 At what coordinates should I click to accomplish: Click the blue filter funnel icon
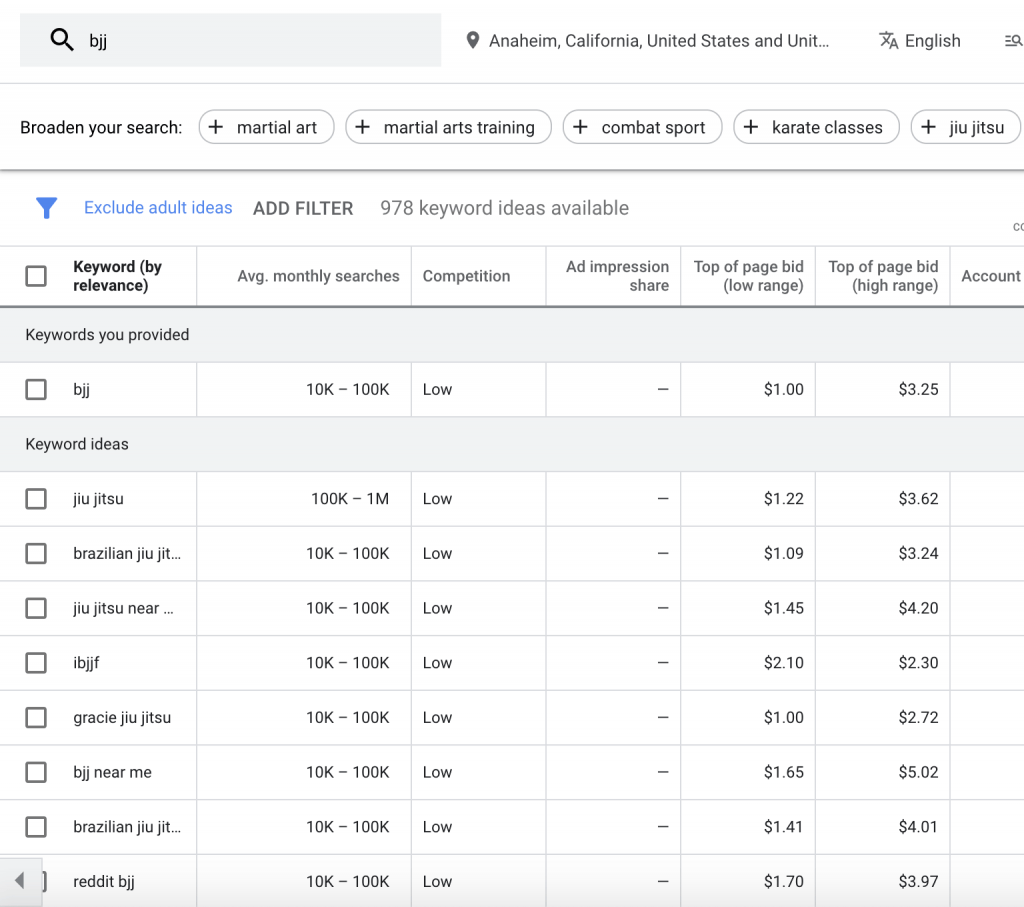pos(46,208)
